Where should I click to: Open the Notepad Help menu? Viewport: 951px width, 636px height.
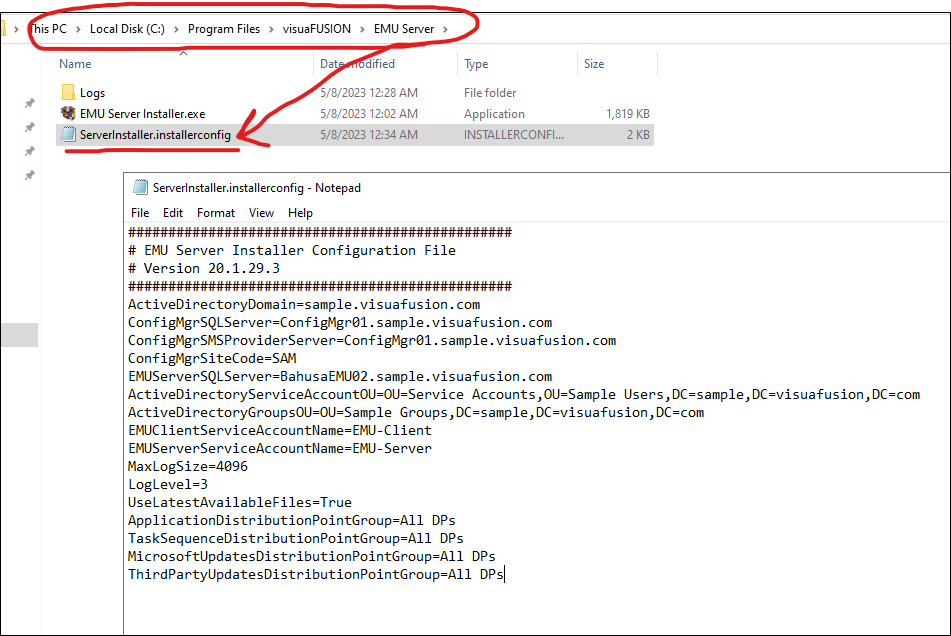click(x=300, y=213)
